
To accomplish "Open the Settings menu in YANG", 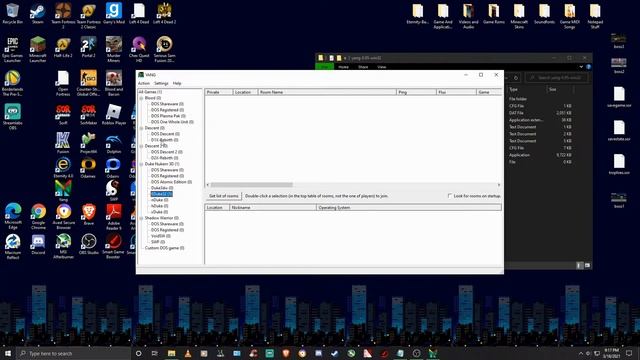I will [161, 83].
